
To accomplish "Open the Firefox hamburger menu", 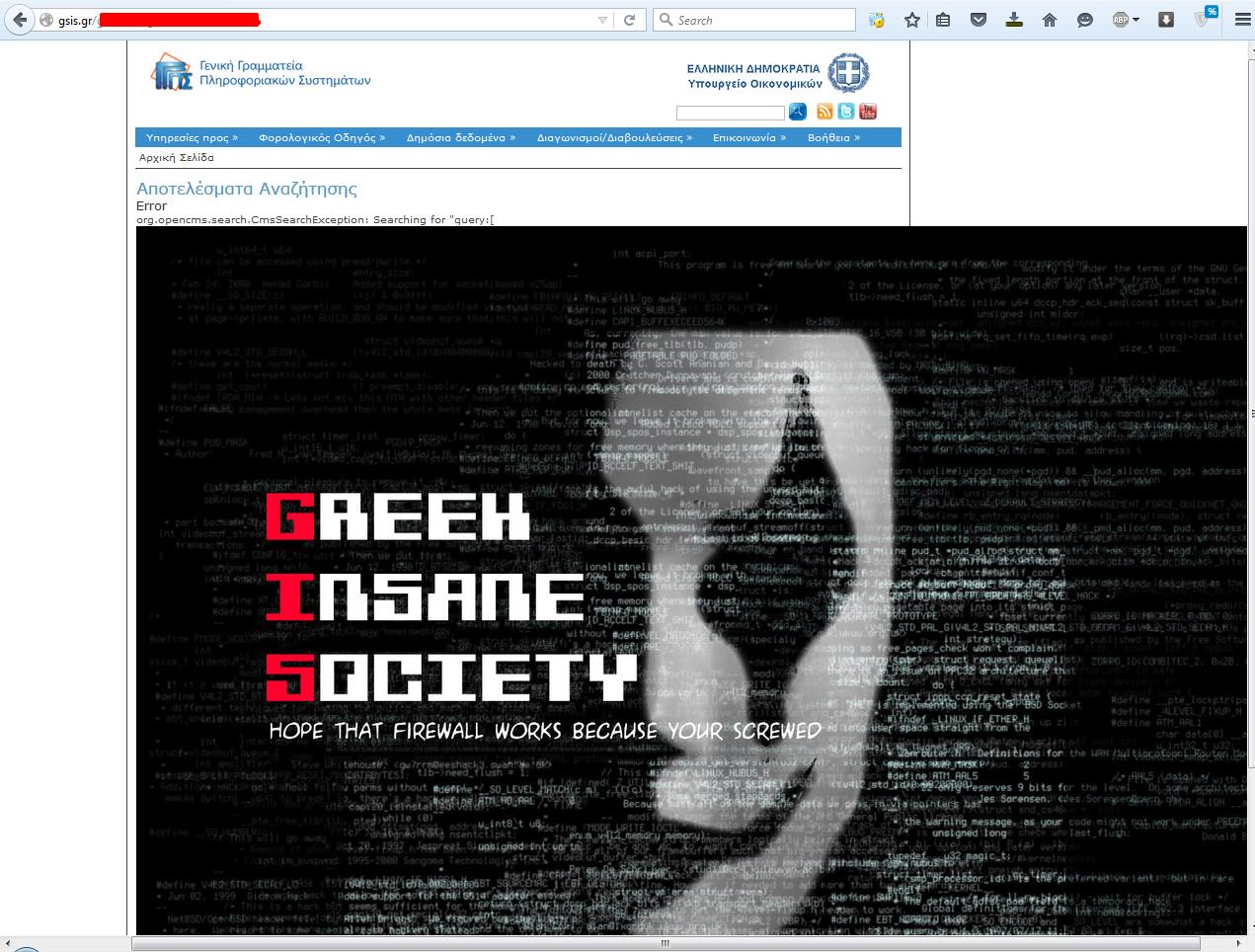I will 1242,20.
